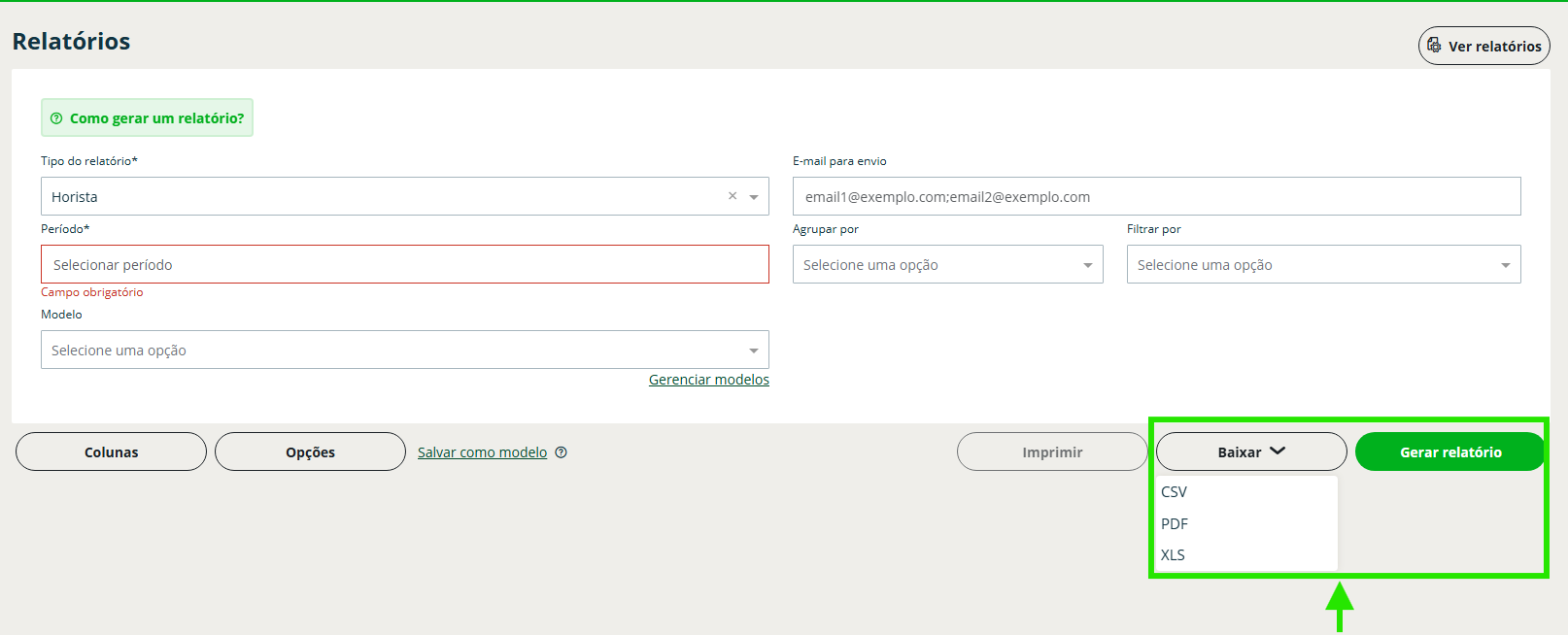
Task: Open the Colunas settings
Action: (111, 452)
